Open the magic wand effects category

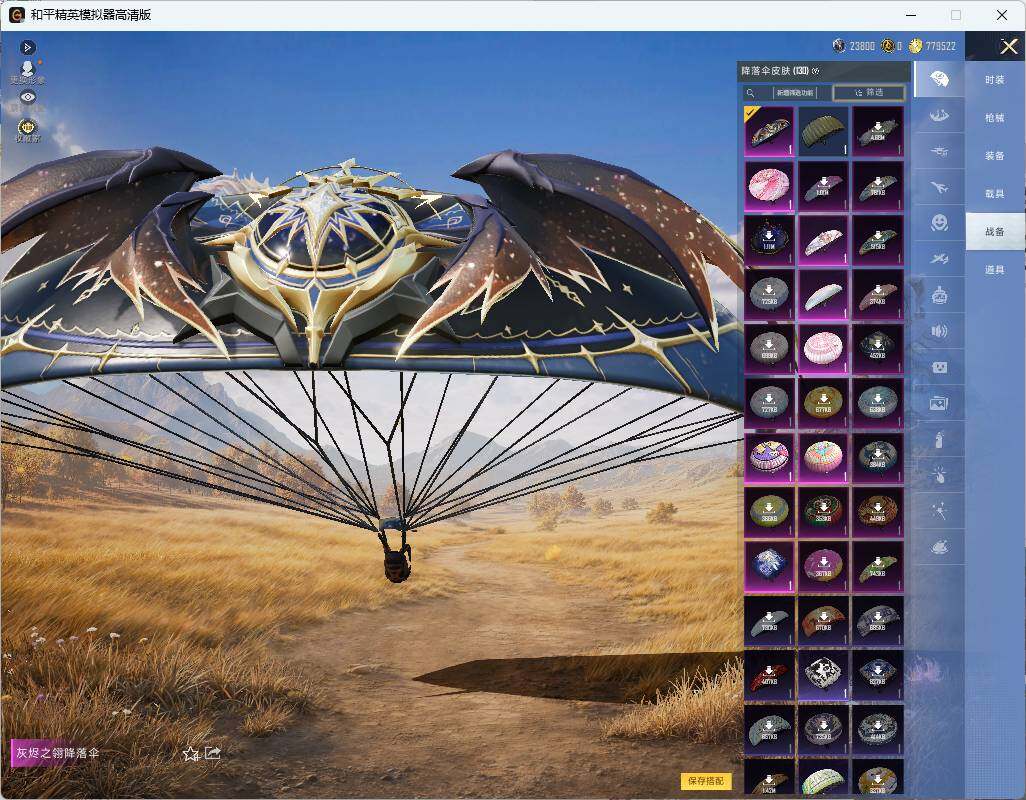939,511
